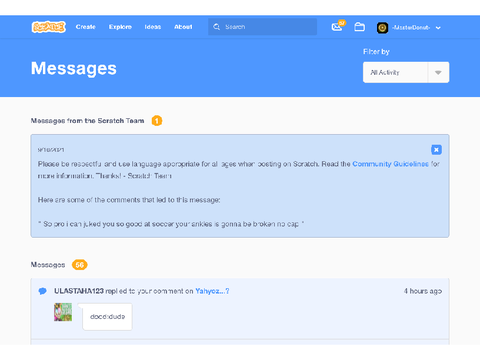Click the search magnifier icon
This screenshot has height=360, width=480.
point(216,27)
